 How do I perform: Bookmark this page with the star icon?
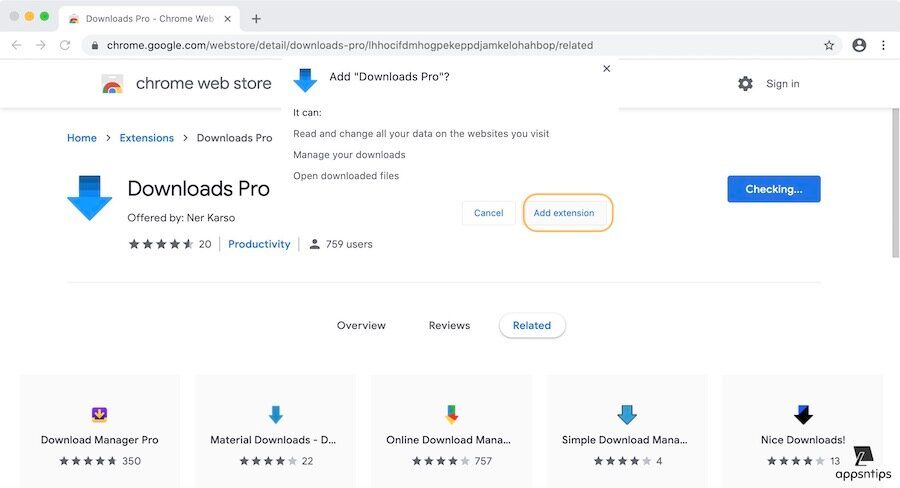pos(829,45)
